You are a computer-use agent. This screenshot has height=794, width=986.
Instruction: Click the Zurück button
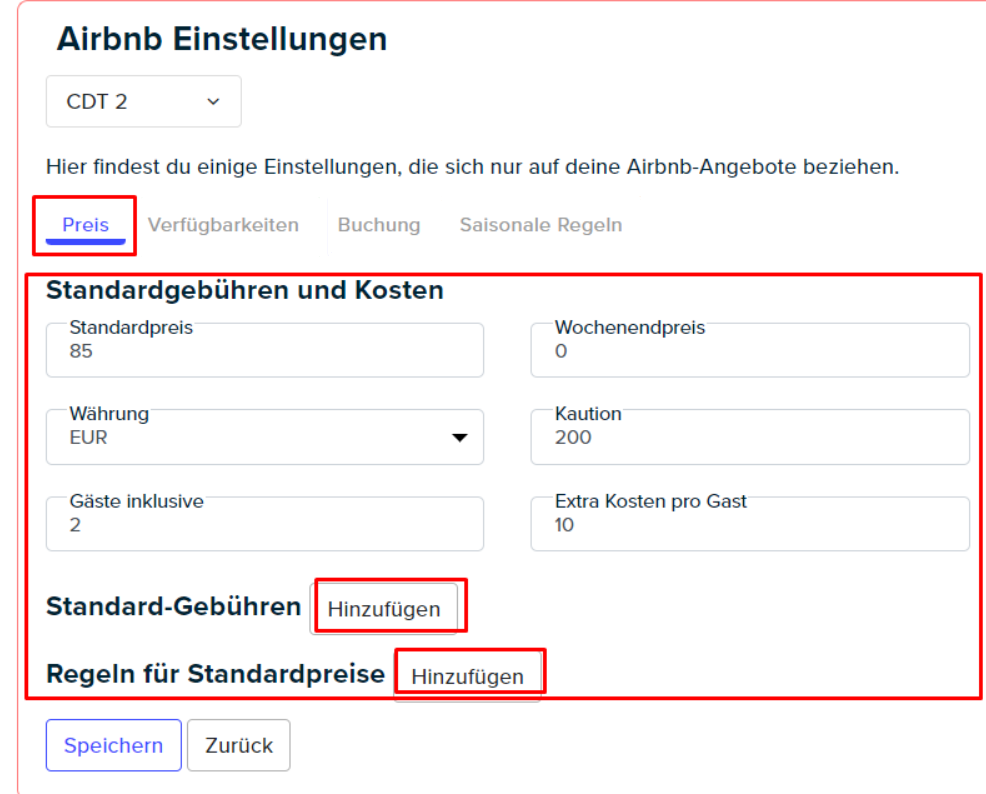(x=238, y=745)
